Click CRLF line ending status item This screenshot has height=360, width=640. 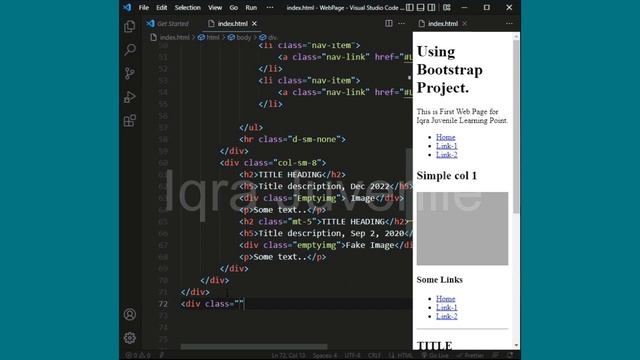374,356
